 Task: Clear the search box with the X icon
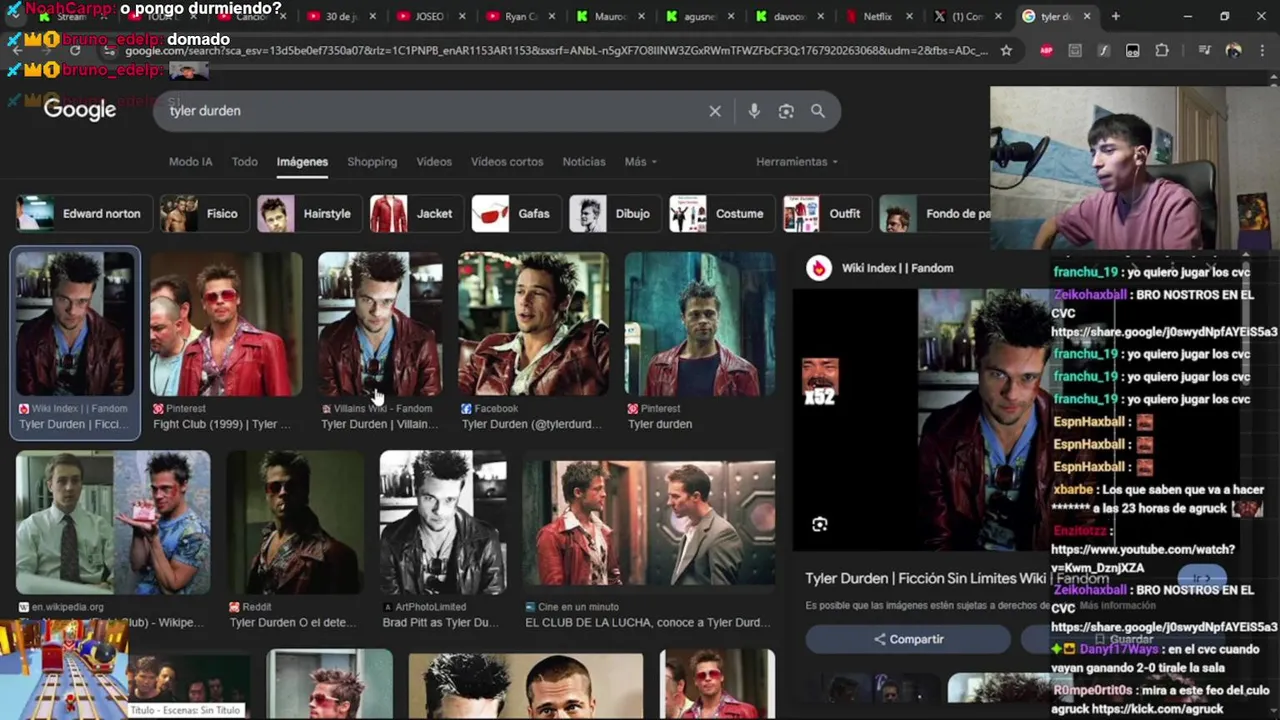coord(715,111)
